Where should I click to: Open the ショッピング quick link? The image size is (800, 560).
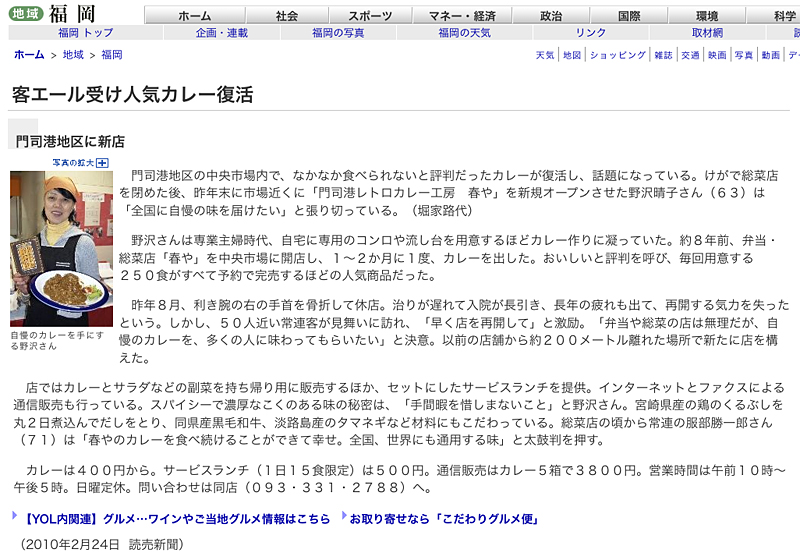pyautogui.click(x=617, y=56)
